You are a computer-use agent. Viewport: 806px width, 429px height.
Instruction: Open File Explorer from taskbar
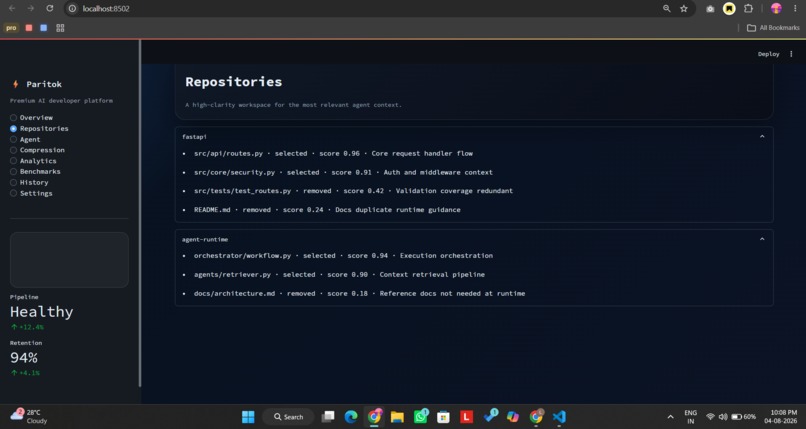(x=397, y=417)
